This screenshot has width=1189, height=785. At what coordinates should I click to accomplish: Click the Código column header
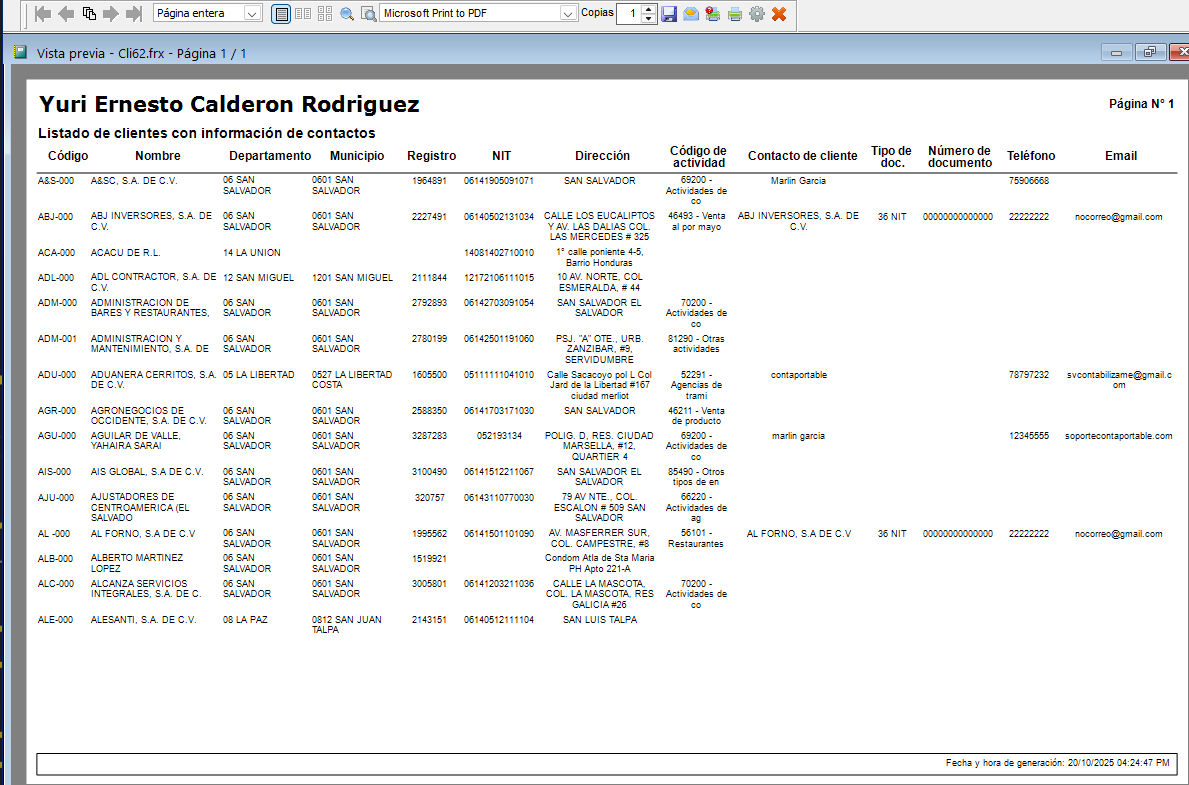click(x=68, y=155)
